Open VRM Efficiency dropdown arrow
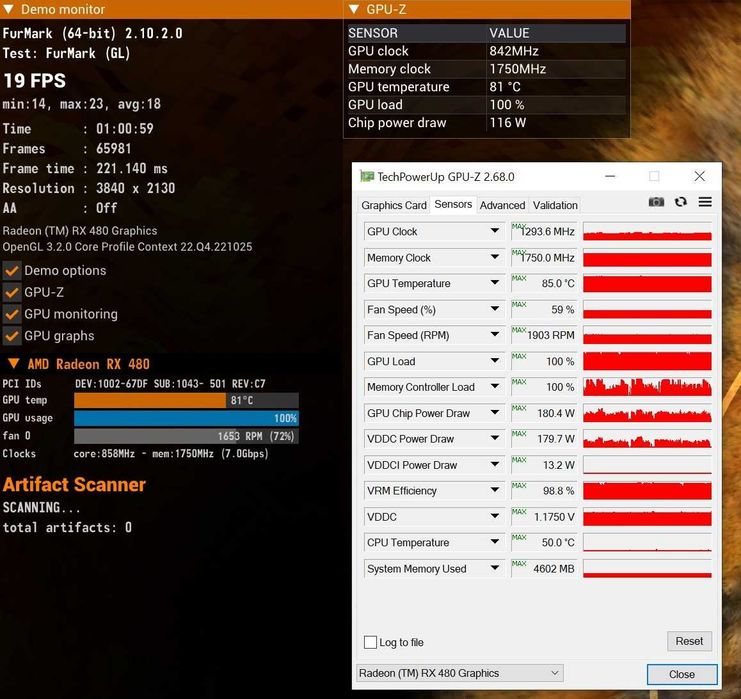 495,490
